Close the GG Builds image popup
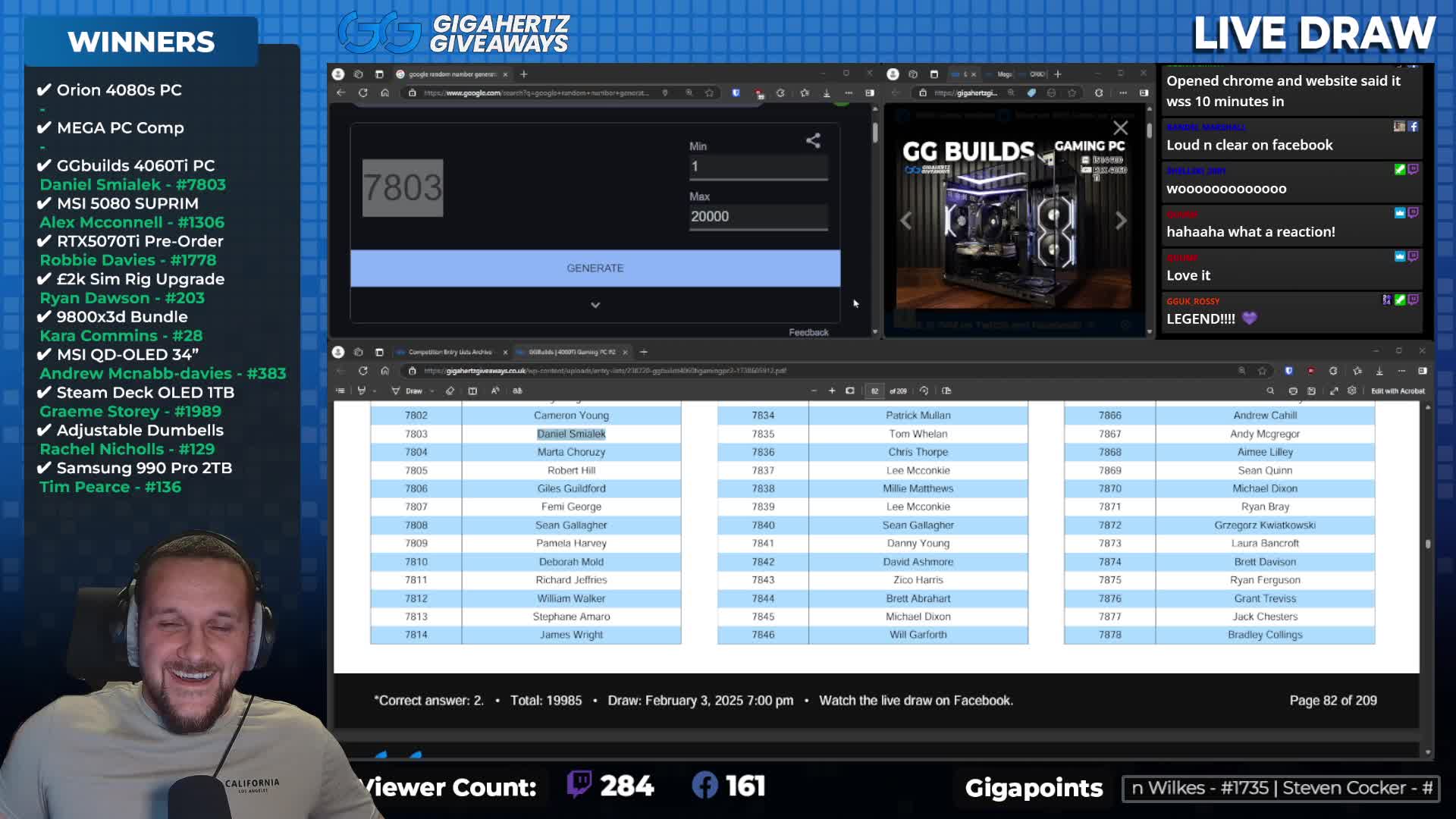This screenshot has width=1456, height=819. (x=1120, y=127)
